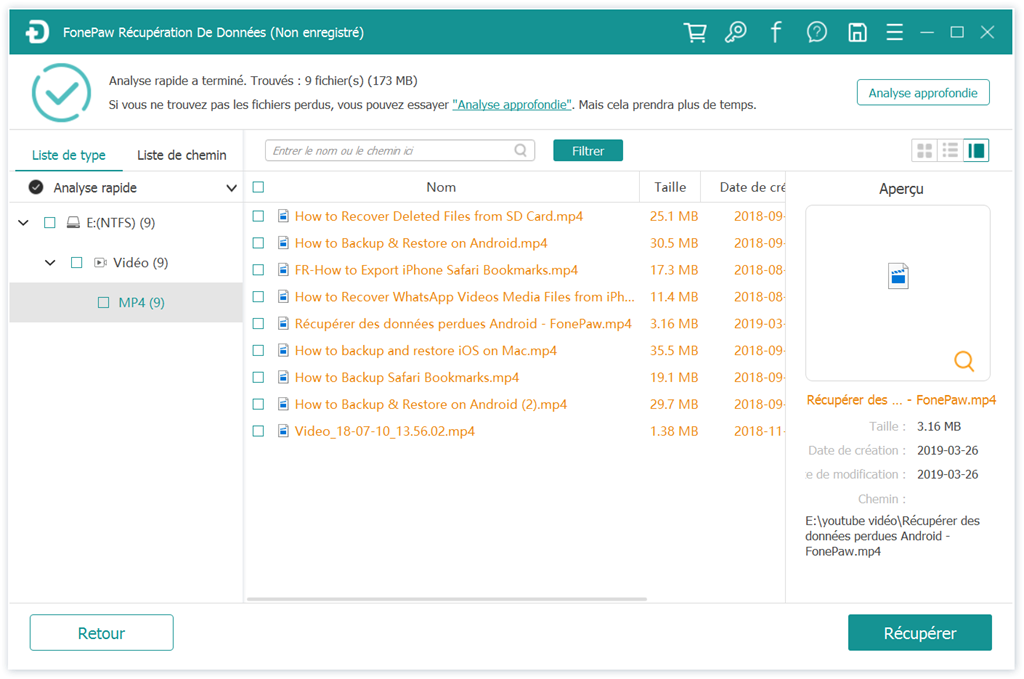
Task: Select checkbox for Video_18-07-10_13.56.02.mp4
Action: tap(259, 431)
